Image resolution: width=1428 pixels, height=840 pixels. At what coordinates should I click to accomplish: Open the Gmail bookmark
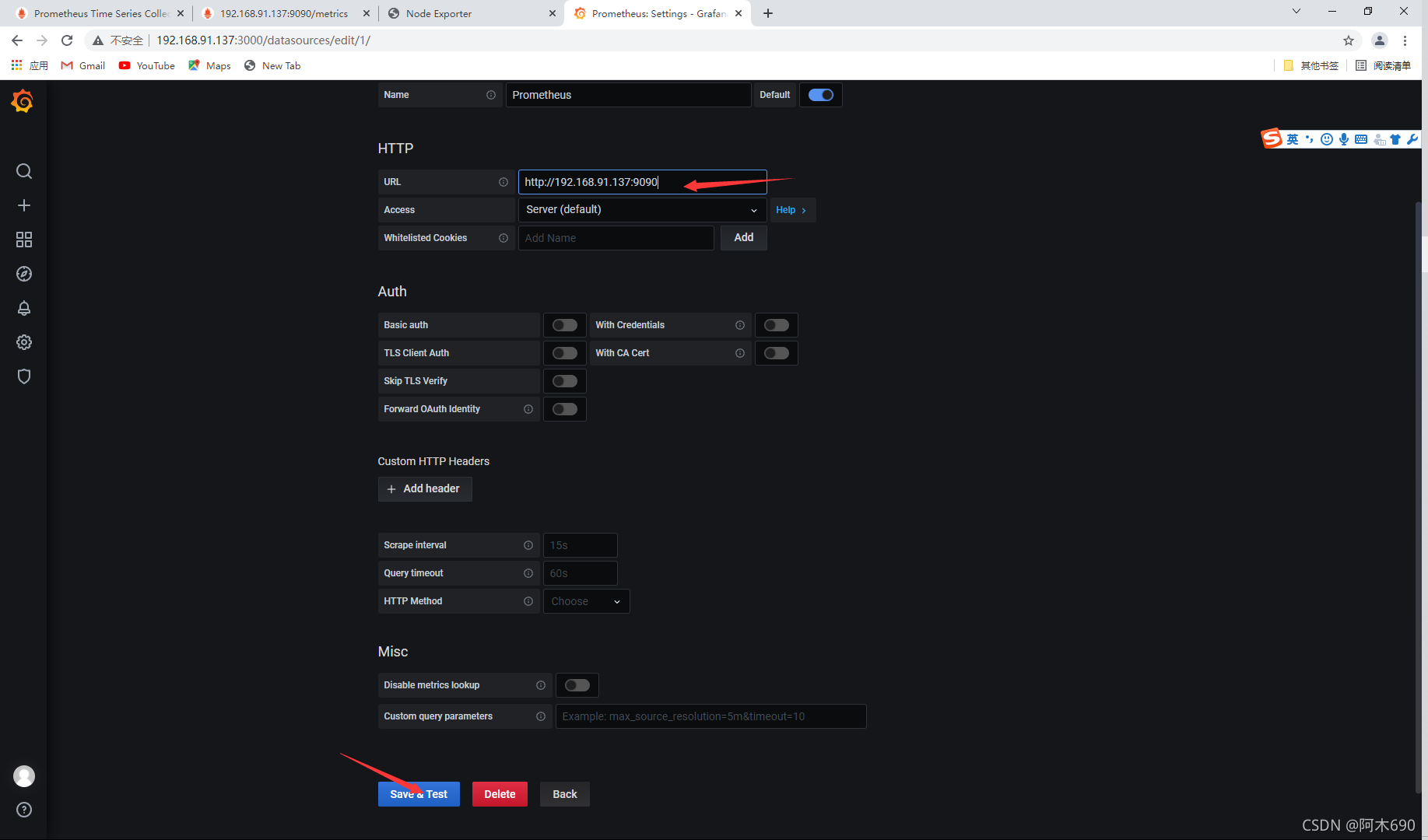(83, 65)
